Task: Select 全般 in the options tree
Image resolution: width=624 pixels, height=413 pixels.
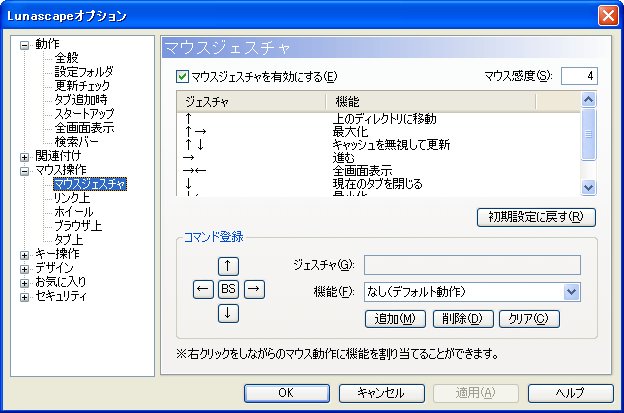Action: point(66,58)
